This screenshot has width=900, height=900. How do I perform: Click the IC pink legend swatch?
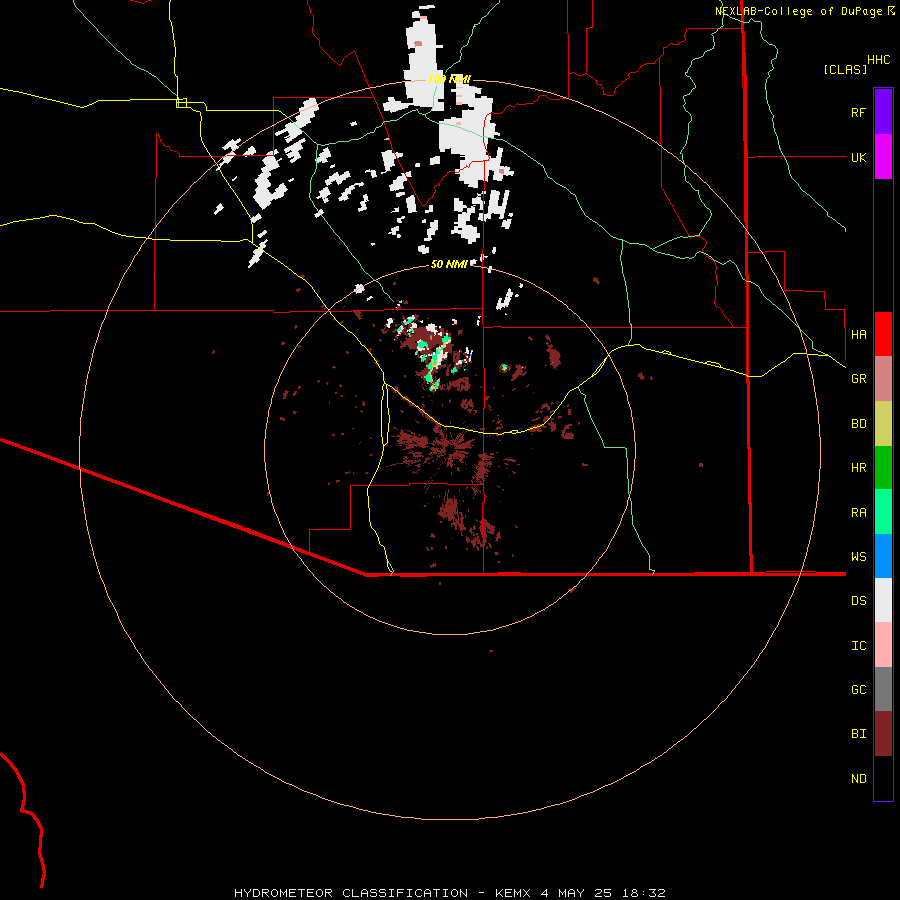click(883, 645)
